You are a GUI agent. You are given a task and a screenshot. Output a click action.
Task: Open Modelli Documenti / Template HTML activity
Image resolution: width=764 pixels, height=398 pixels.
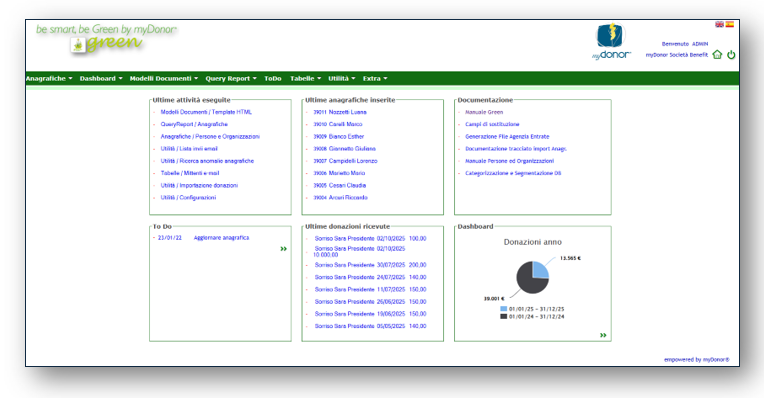click(x=206, y=112)
